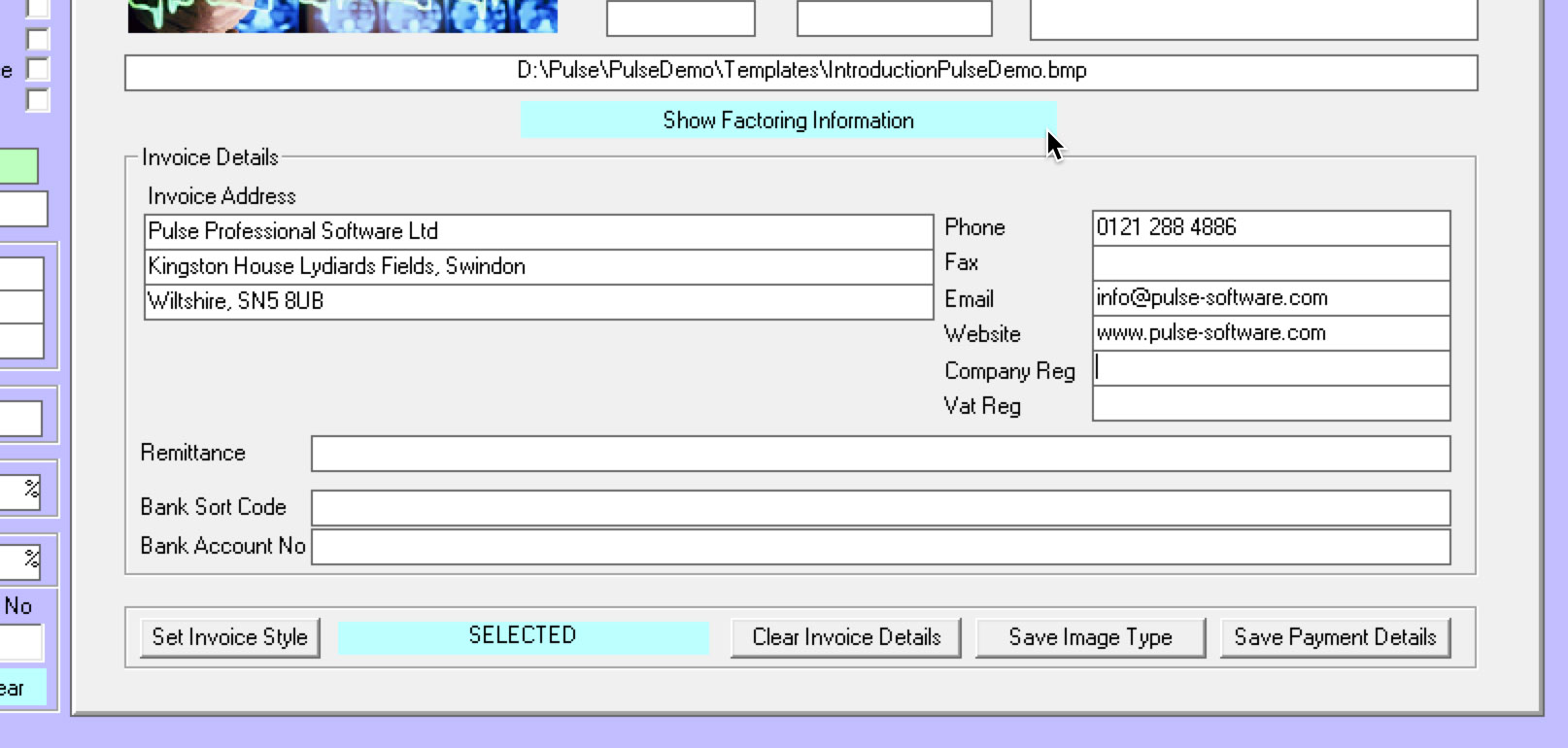Viewport: 1568px width, 748px height.
Task: Focus the Website field
Action: (x=1271, y=332)
